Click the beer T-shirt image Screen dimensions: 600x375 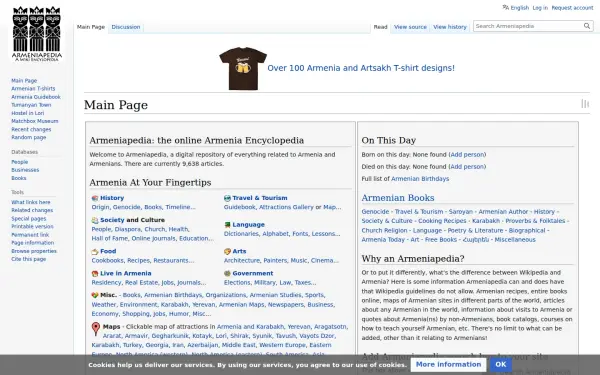tap(243, 68)
